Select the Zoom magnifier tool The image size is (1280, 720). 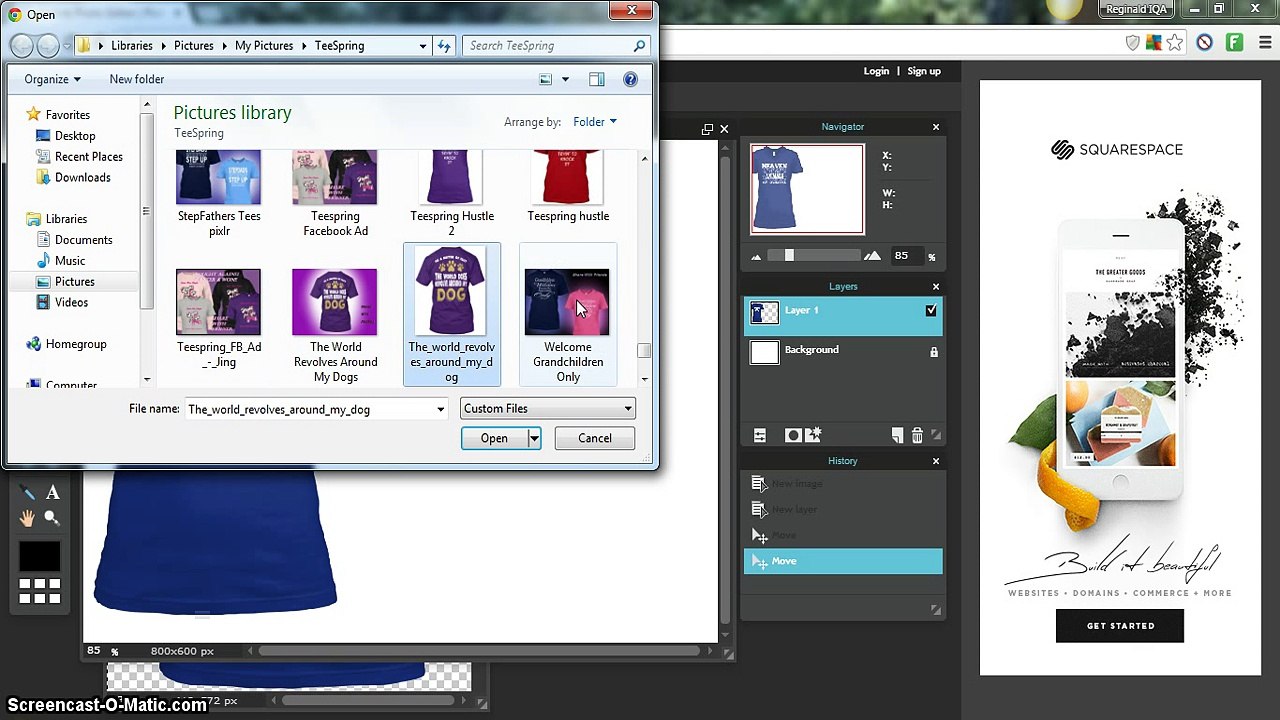(x=52, y=517)
